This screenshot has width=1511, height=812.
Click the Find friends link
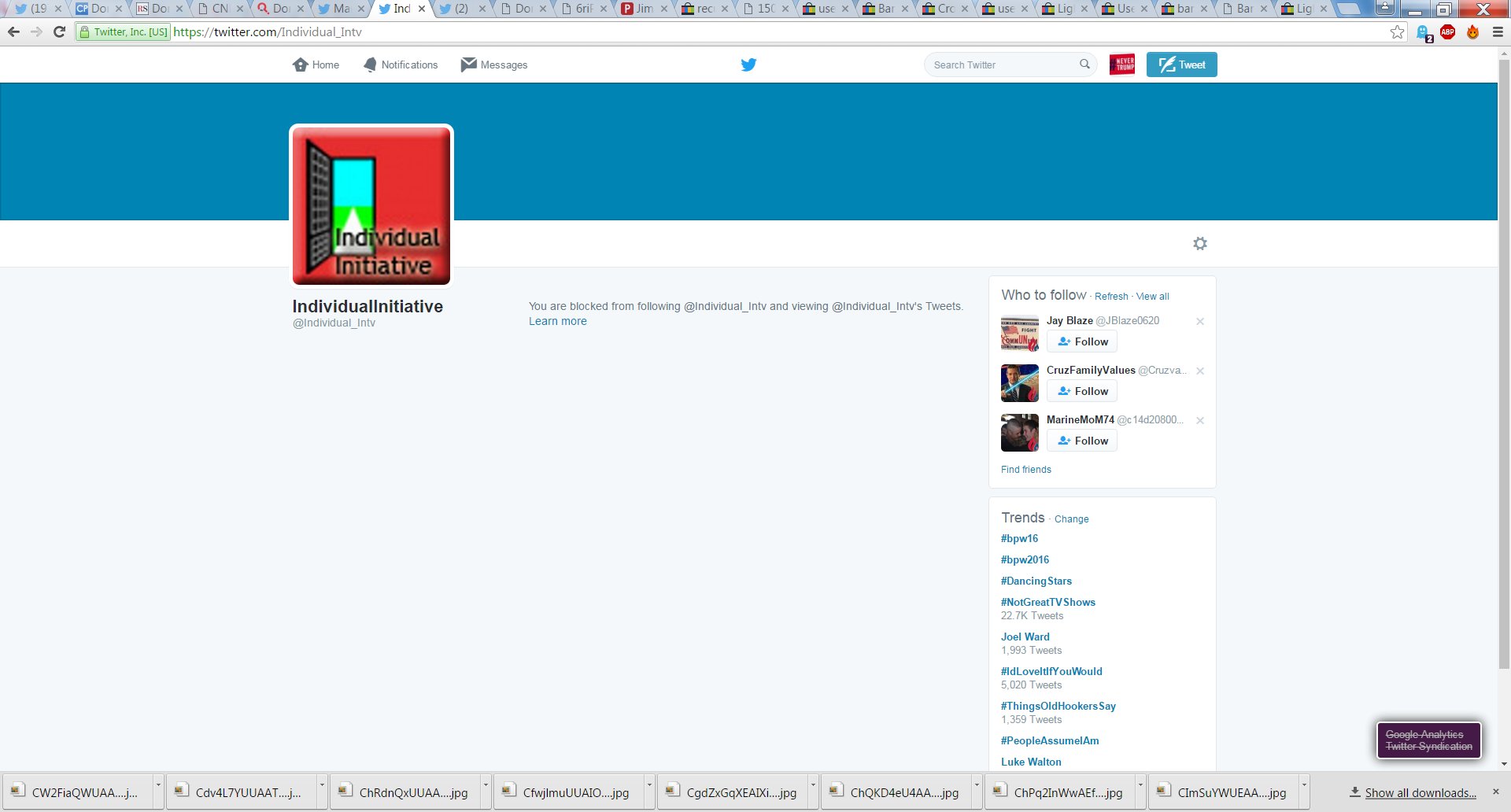(x=1025, y=470)
